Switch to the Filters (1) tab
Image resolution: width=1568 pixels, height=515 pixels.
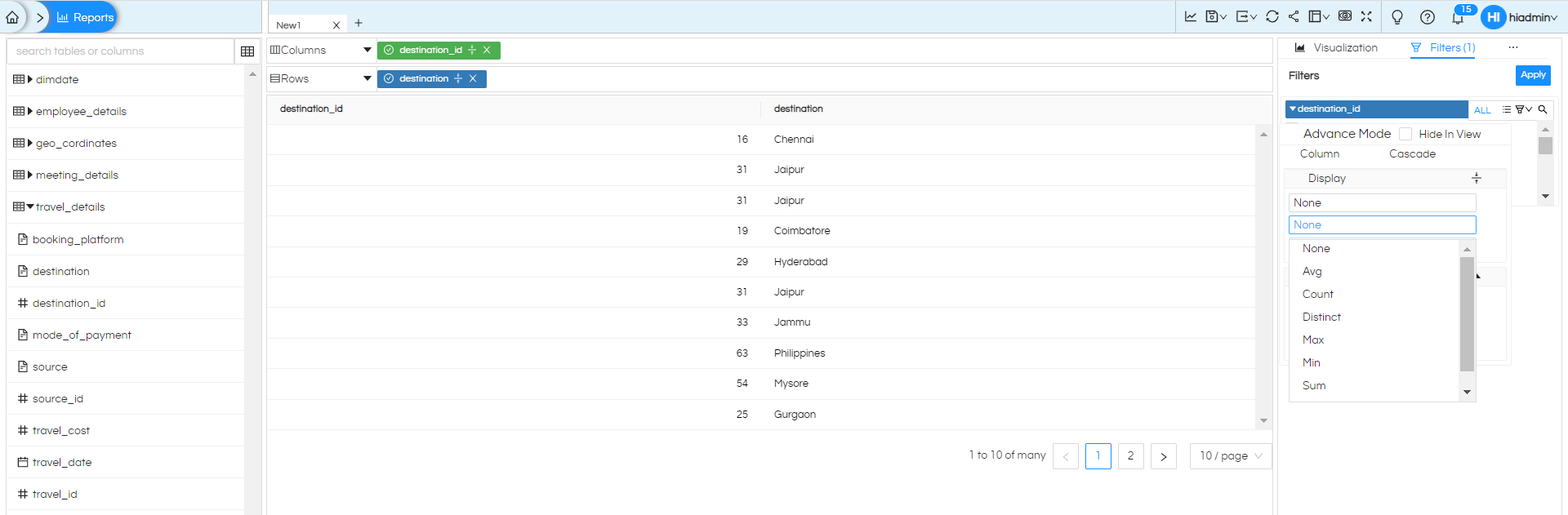tap(1443, 47)
